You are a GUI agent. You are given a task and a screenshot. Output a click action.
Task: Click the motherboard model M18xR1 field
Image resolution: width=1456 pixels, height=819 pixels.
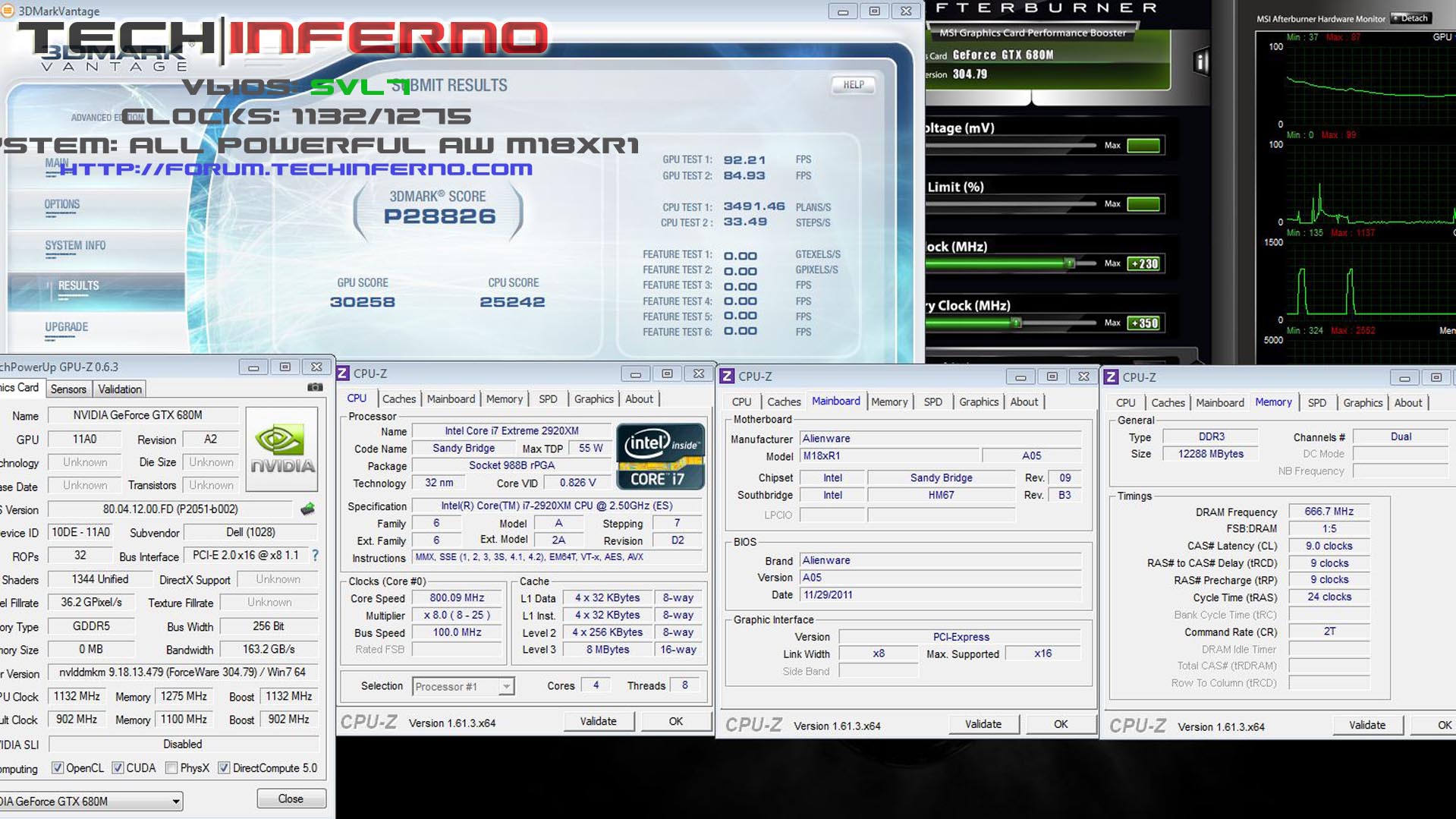[x=890, y=455]
